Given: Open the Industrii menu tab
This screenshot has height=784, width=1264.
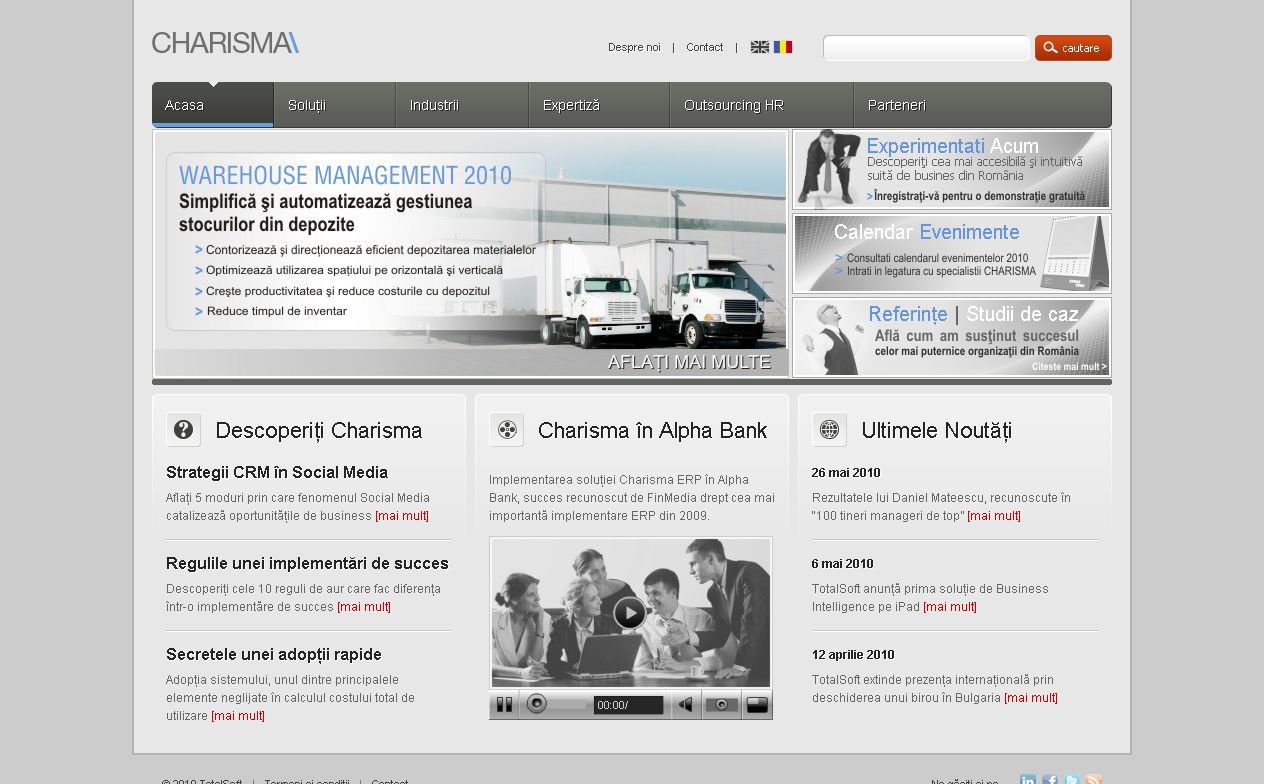Looking at the screenshot, I should pos(462,105).
